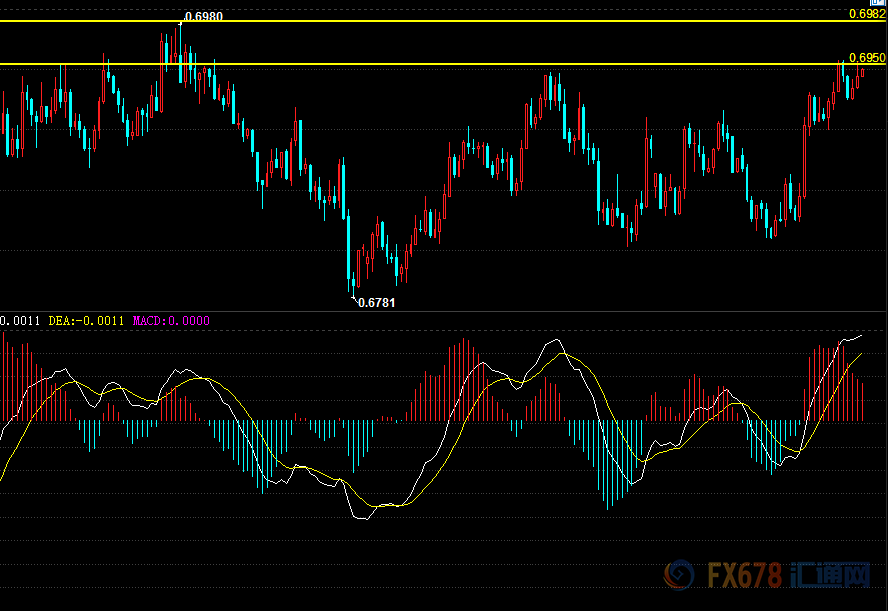
Task: Click the MACD:0.0000 indicator value
Action: click(x=171, y=321)
